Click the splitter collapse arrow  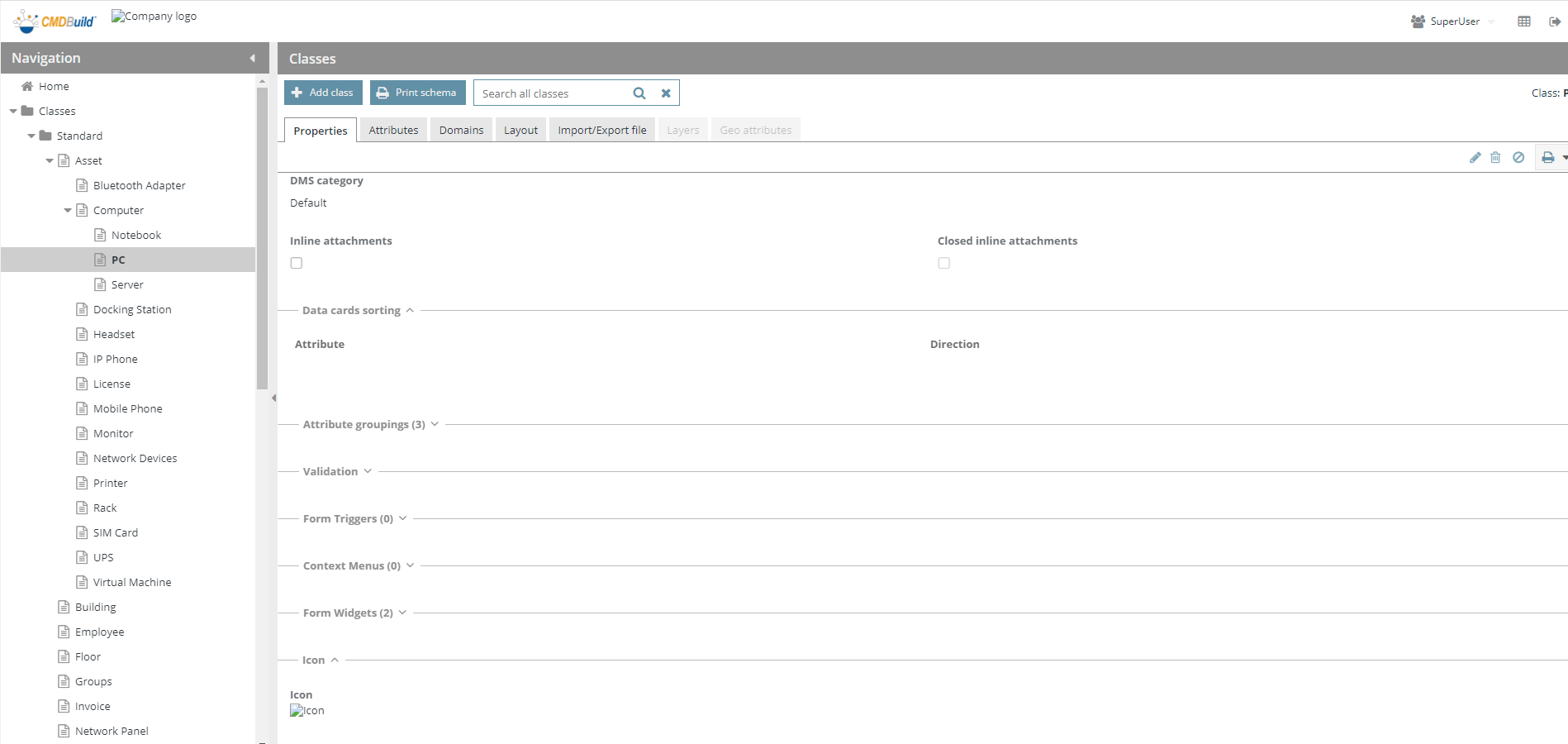tap(273, 398)
